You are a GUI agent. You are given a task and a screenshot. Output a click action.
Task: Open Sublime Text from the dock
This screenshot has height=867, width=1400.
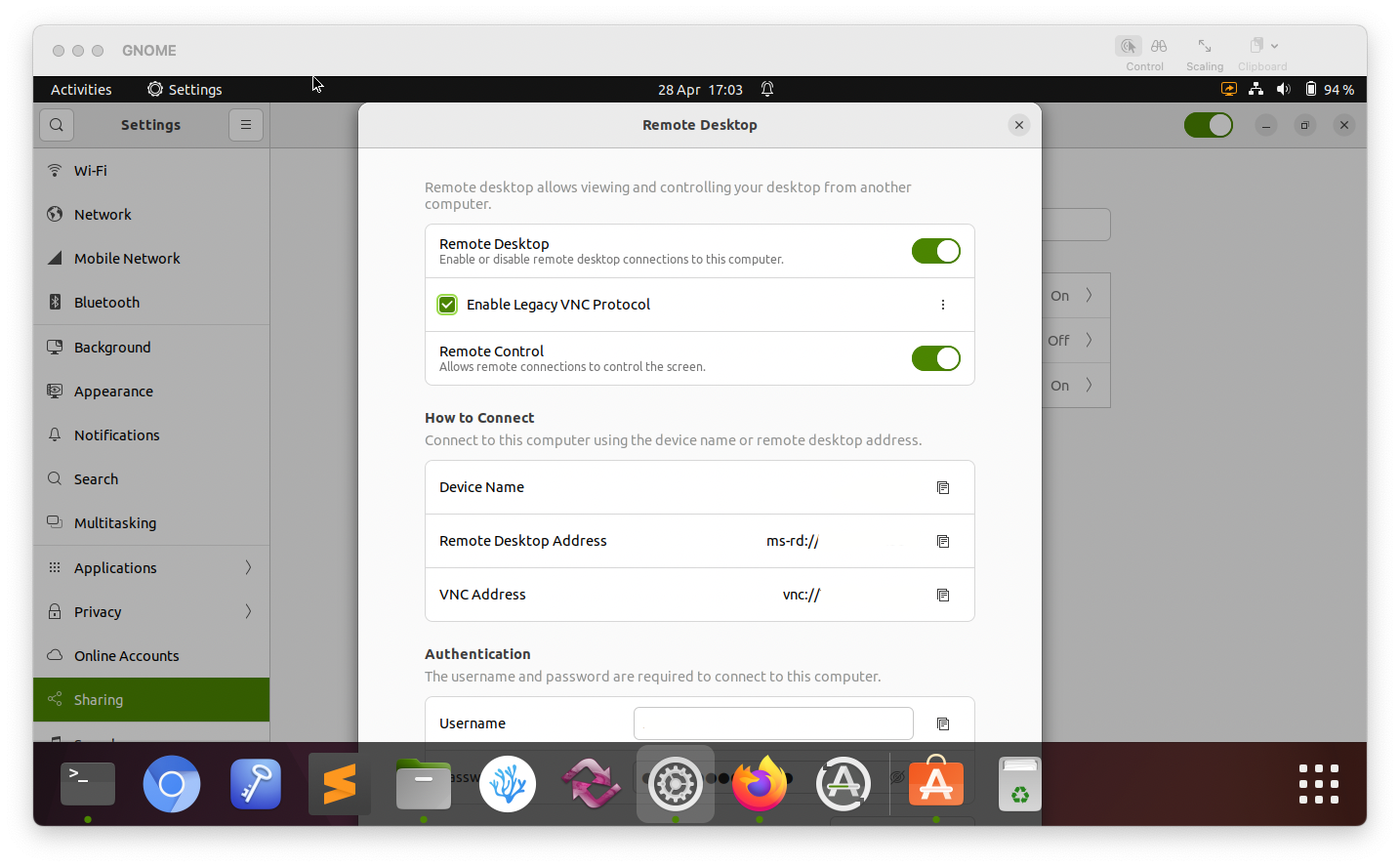339,784
